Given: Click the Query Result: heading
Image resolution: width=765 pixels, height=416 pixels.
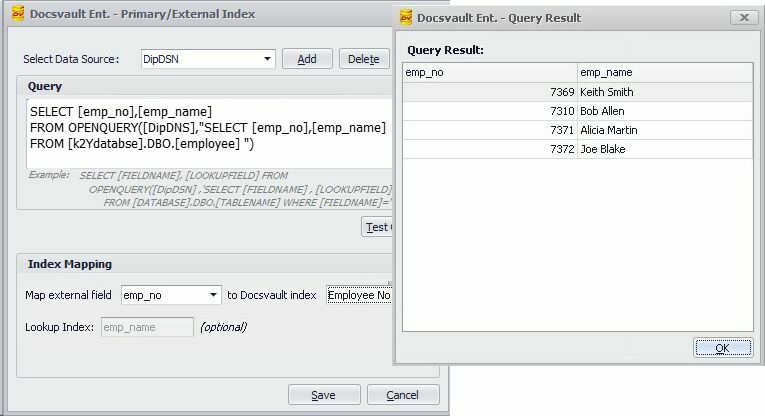Looking at the screenshot, I should [x=445, y=50].
